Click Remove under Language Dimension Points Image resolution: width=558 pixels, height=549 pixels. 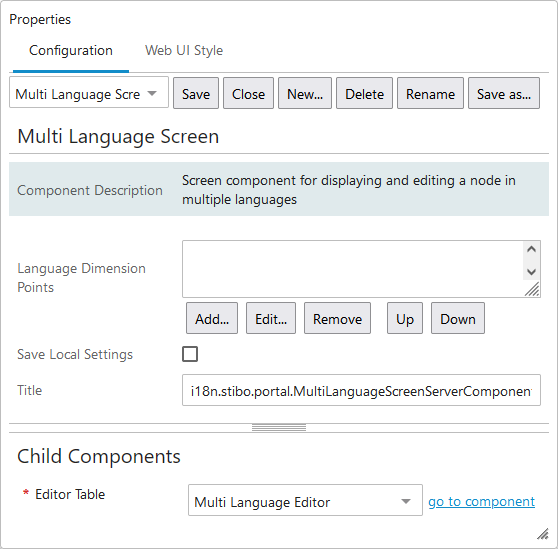[337, 318]
